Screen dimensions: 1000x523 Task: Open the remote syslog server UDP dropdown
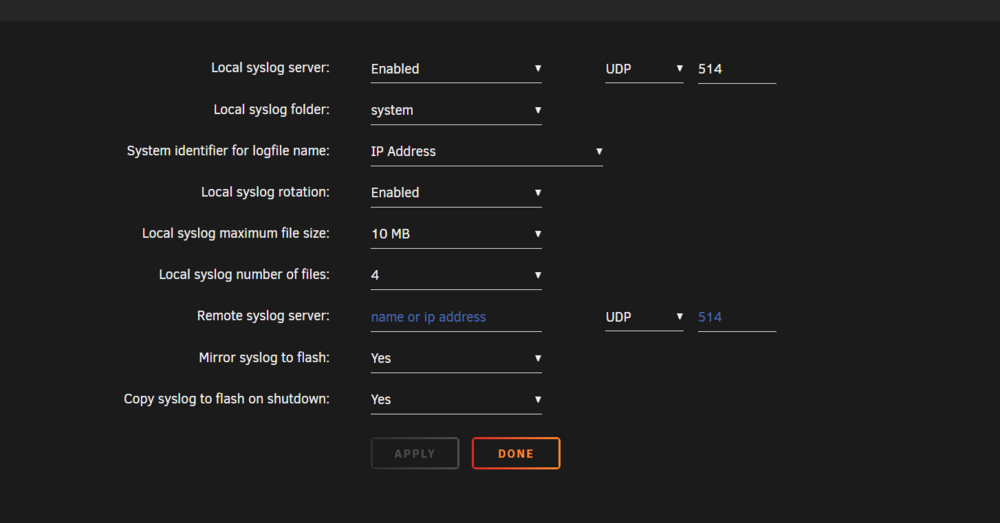tap(644, 317)
